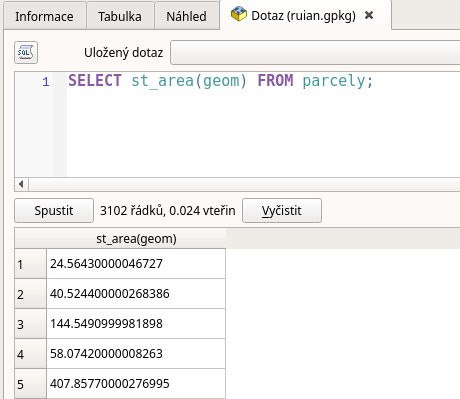Click the Vyčistit button
This screenshot has height=399, width=460.
coord(282,210)
